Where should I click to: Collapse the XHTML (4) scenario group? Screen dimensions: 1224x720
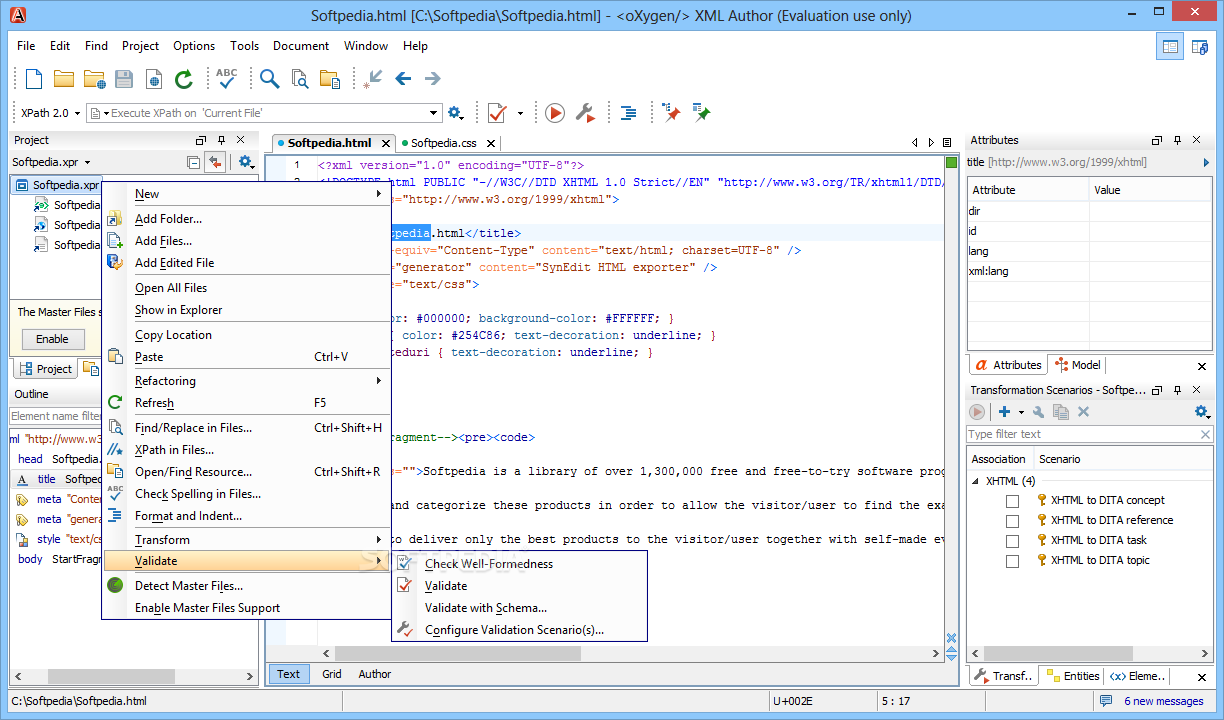[976, 481]
